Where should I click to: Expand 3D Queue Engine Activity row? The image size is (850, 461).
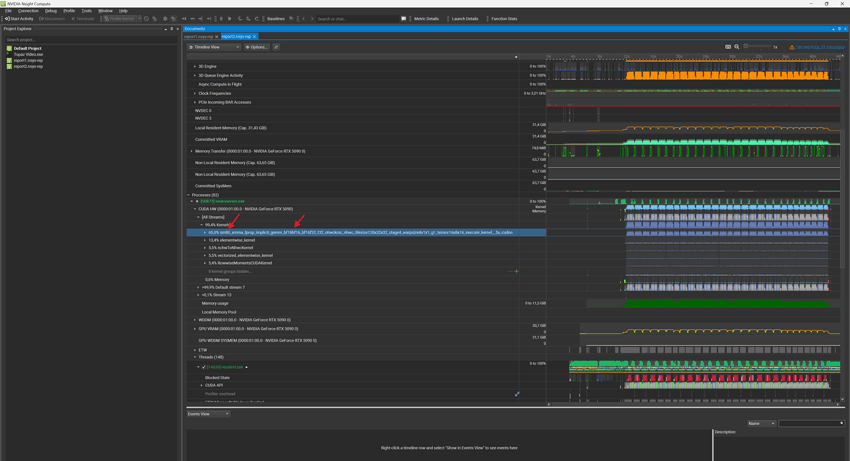point(195,75)
